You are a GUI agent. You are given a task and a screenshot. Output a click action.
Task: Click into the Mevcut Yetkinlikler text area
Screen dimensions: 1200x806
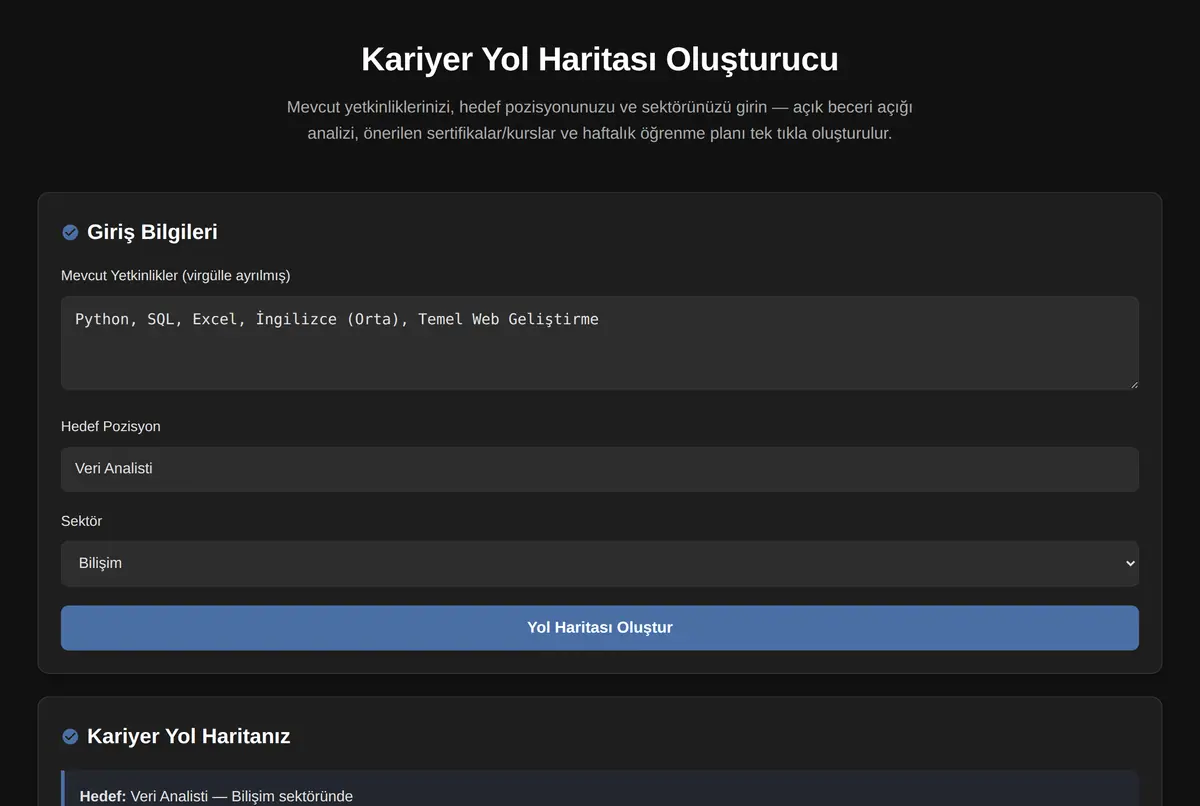pos(600,343)
